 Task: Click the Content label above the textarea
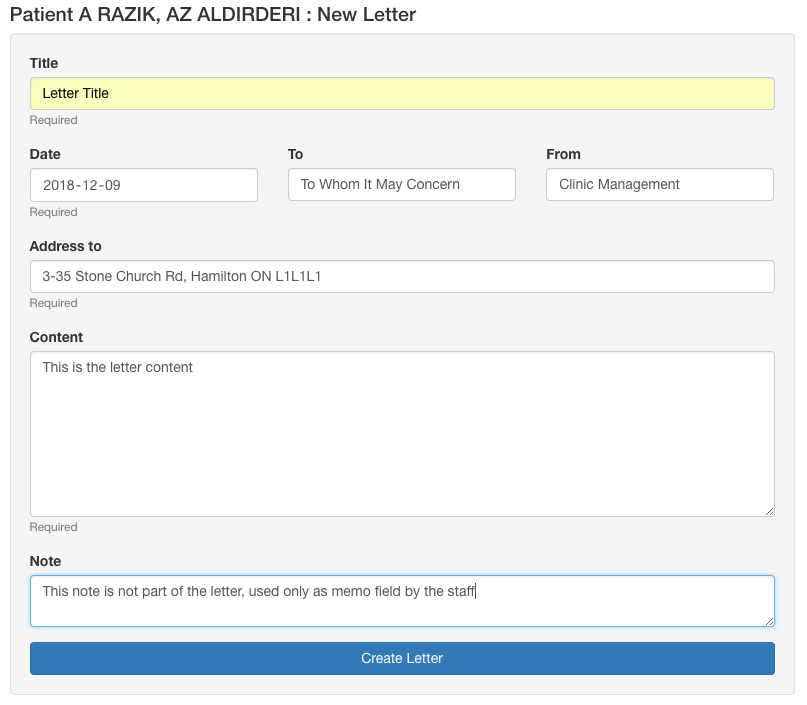pyautogui.click(x=56, y=337)
